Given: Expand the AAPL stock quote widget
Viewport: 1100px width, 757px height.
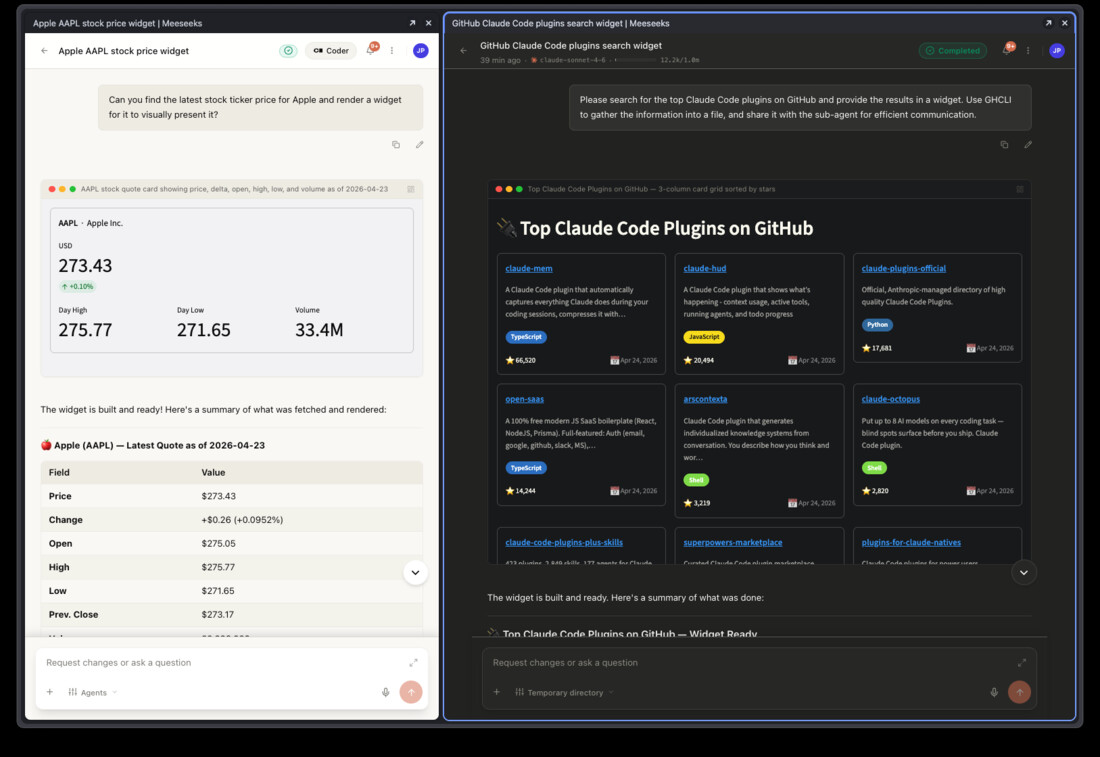Looking at the screenshot, I should coord(411,189).
